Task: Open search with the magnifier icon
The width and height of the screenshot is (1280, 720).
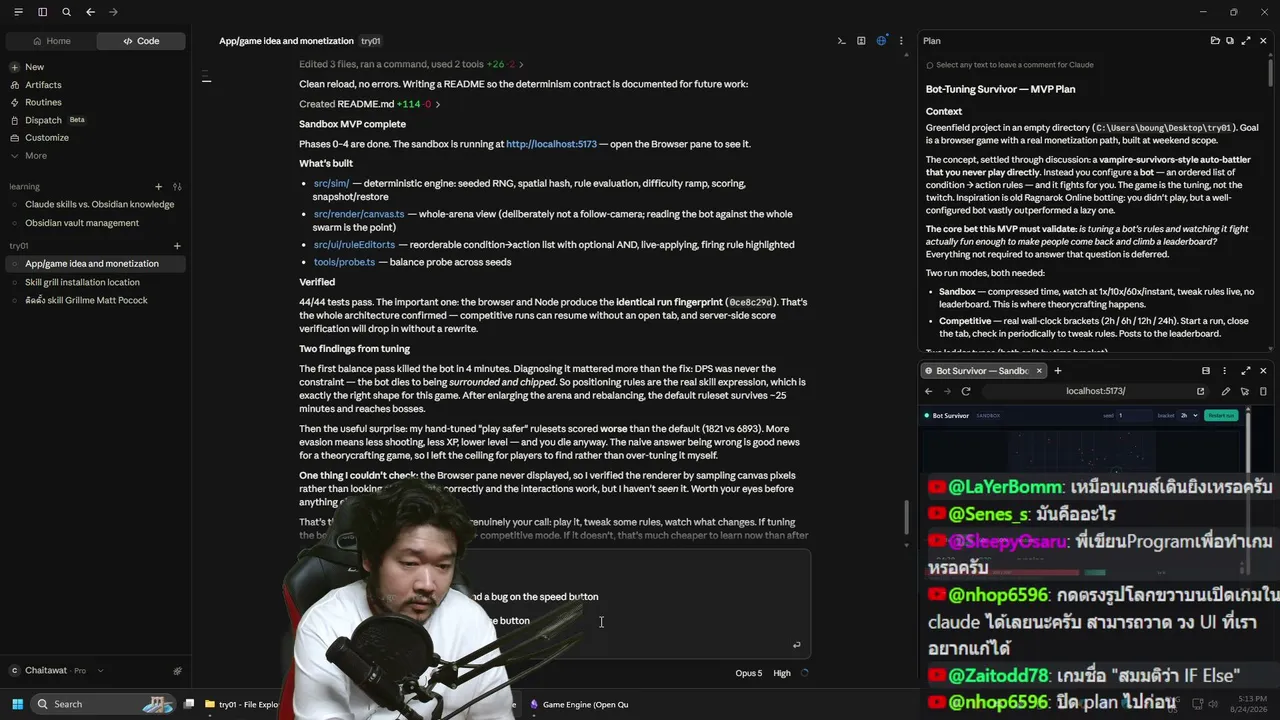Action: point(66,12)
